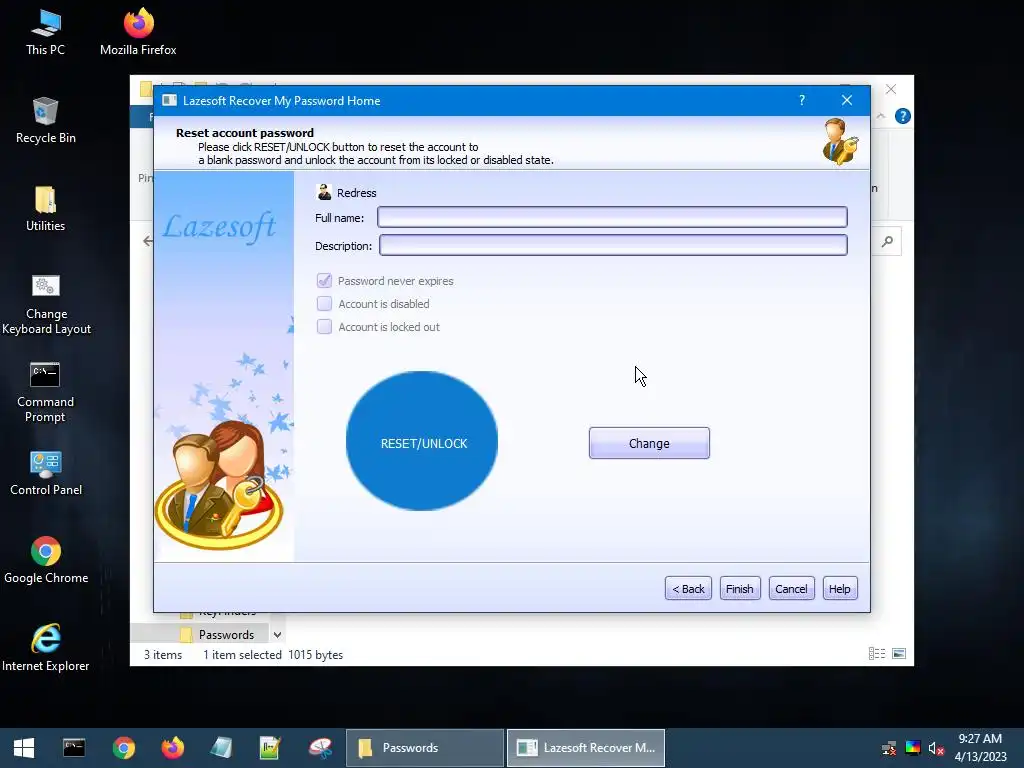This screenshot has height=768, width=1024.
Task: Open Mozilla Firefox desktop shortcut
Action: tap(138, 33)
